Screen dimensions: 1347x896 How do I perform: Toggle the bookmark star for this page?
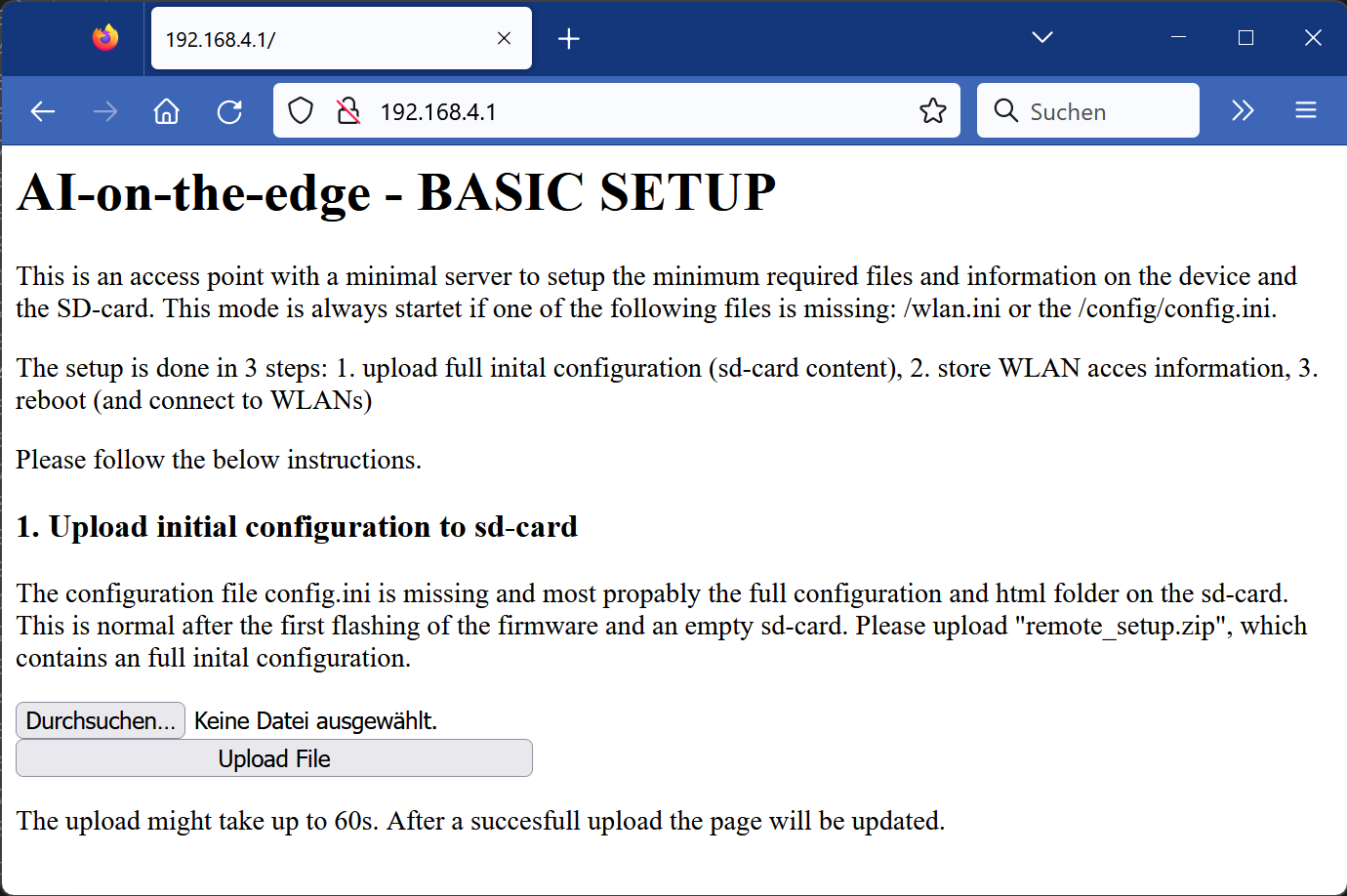(x=933, y=110)
